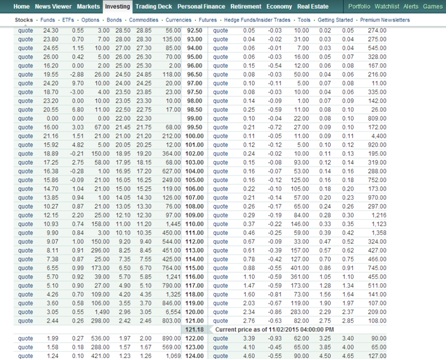The image size is (448, 360).
Task: Switch to the Economy tab
Action: click(x=279, y=6)
